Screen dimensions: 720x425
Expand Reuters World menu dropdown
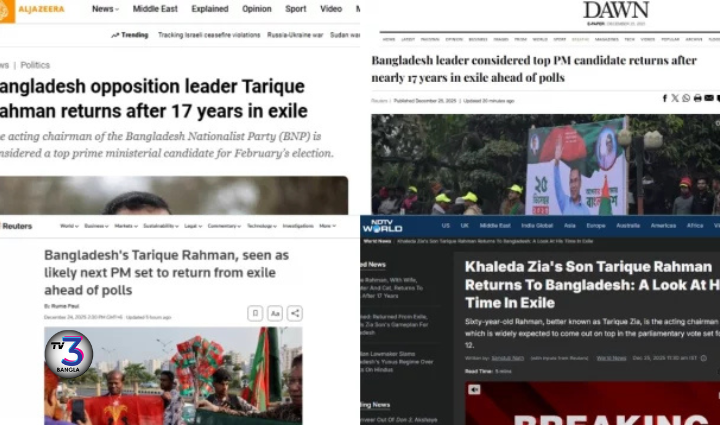coord(69,226)
